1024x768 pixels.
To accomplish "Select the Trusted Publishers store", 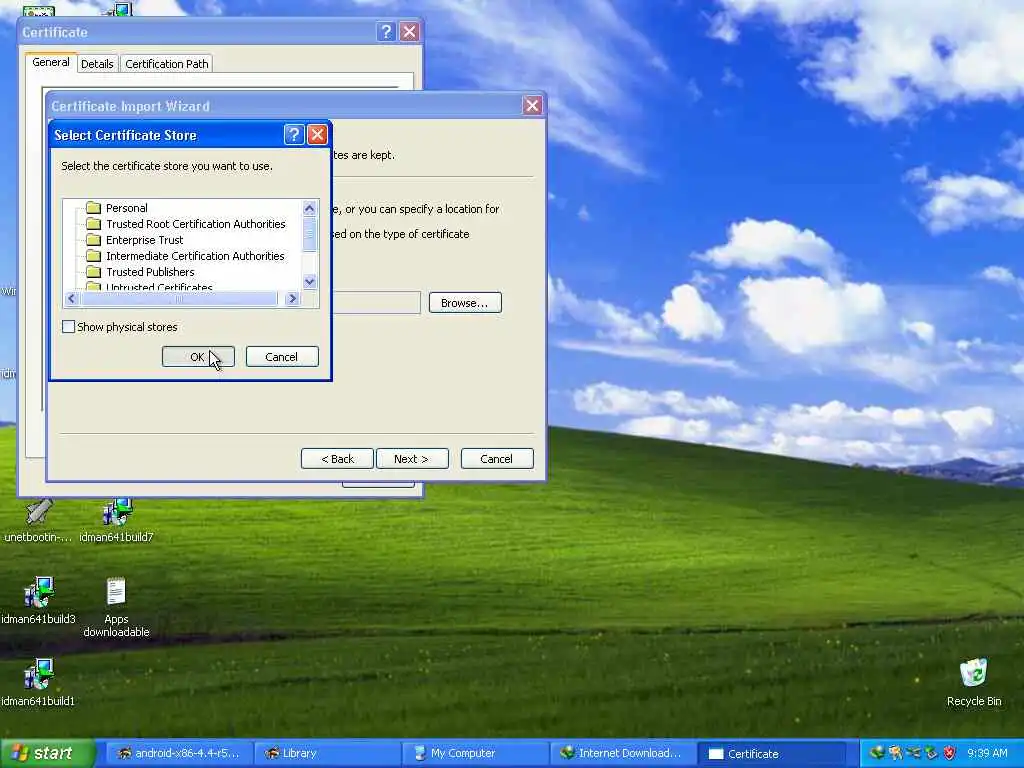I will click(150, 272).
